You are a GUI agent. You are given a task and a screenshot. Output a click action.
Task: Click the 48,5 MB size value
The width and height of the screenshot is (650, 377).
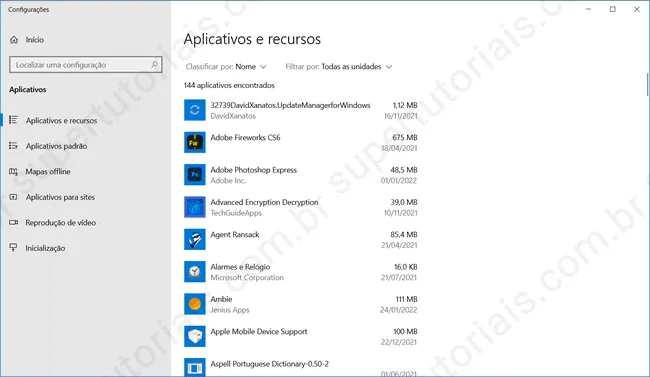[404, 170]
